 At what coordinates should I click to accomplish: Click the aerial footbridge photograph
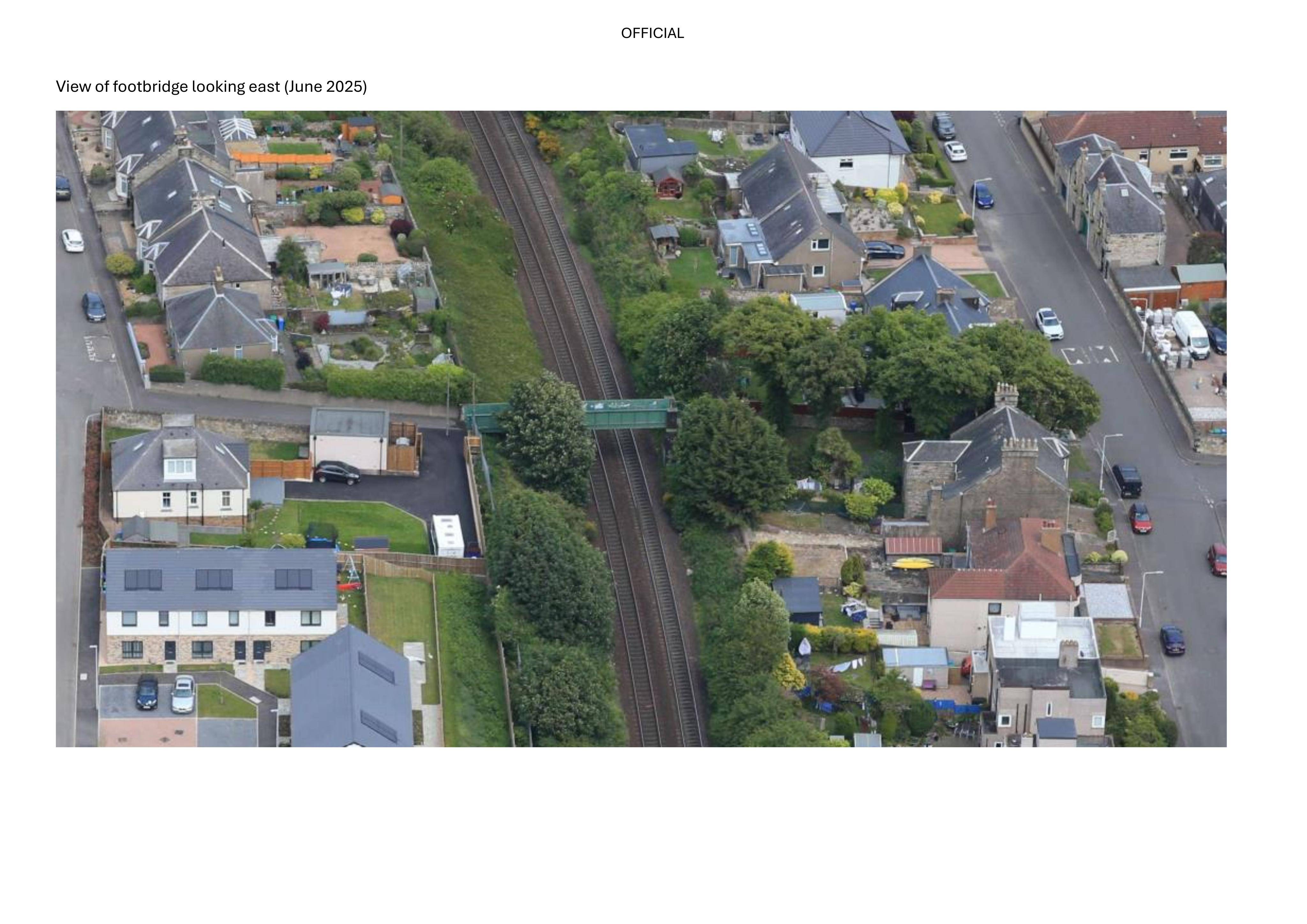click(x=641, y=429)
